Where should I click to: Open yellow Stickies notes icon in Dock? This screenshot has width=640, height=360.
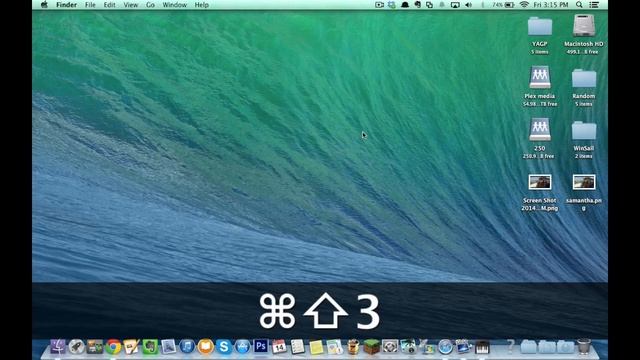(x=316, y=347)
